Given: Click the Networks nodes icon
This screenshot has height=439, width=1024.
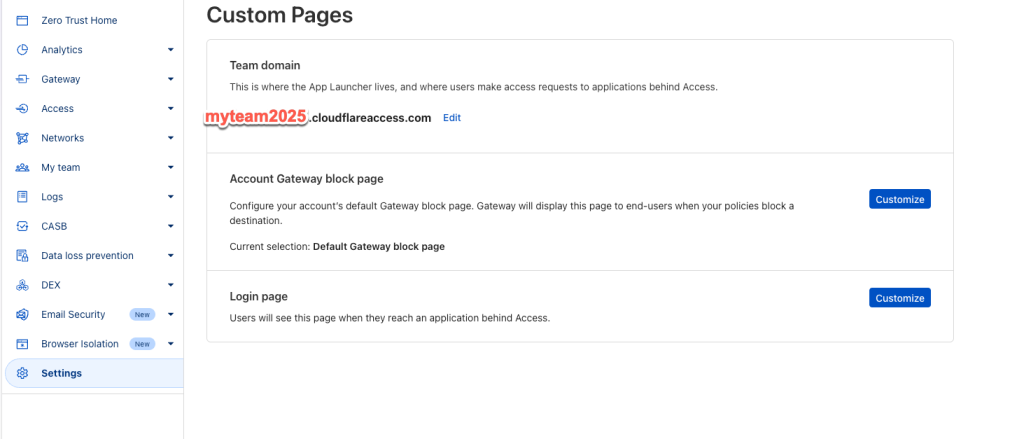Looking at the screenshot, I should point(22,138).
